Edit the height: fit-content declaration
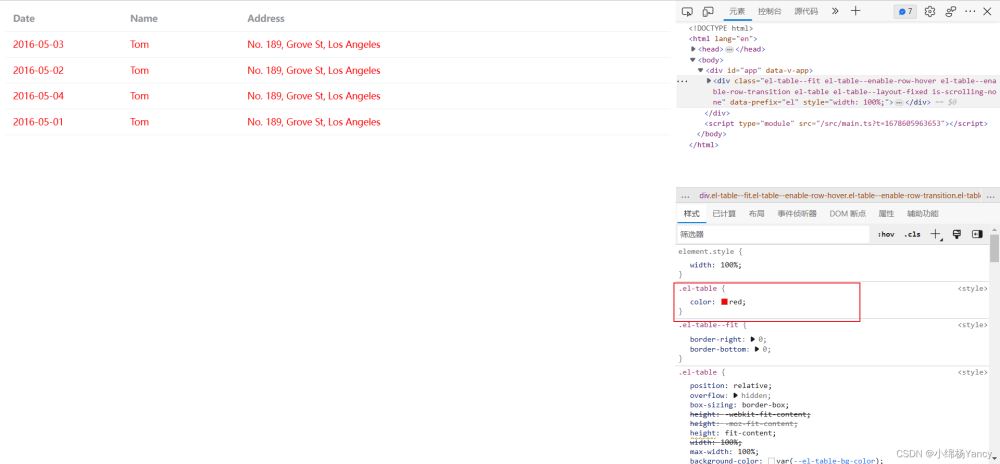 [x=733, y=433]
